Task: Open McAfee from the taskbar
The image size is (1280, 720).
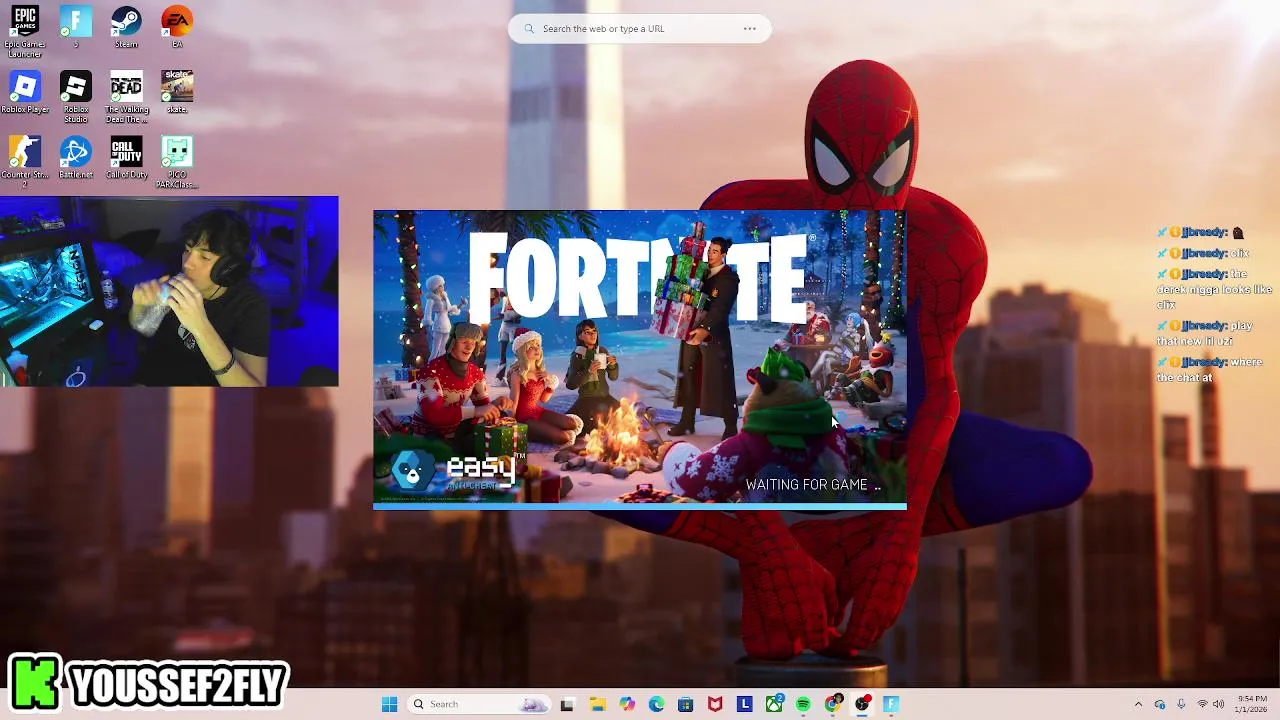Action: click(715, 704)
